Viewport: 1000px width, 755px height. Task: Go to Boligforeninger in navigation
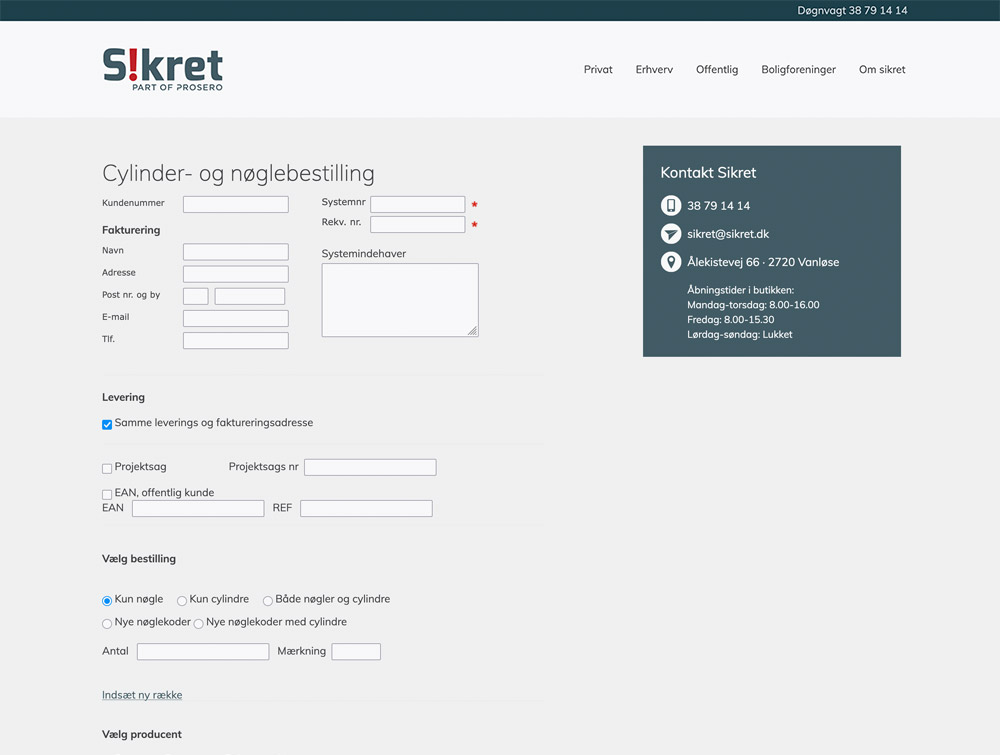[x=798, y=70]
